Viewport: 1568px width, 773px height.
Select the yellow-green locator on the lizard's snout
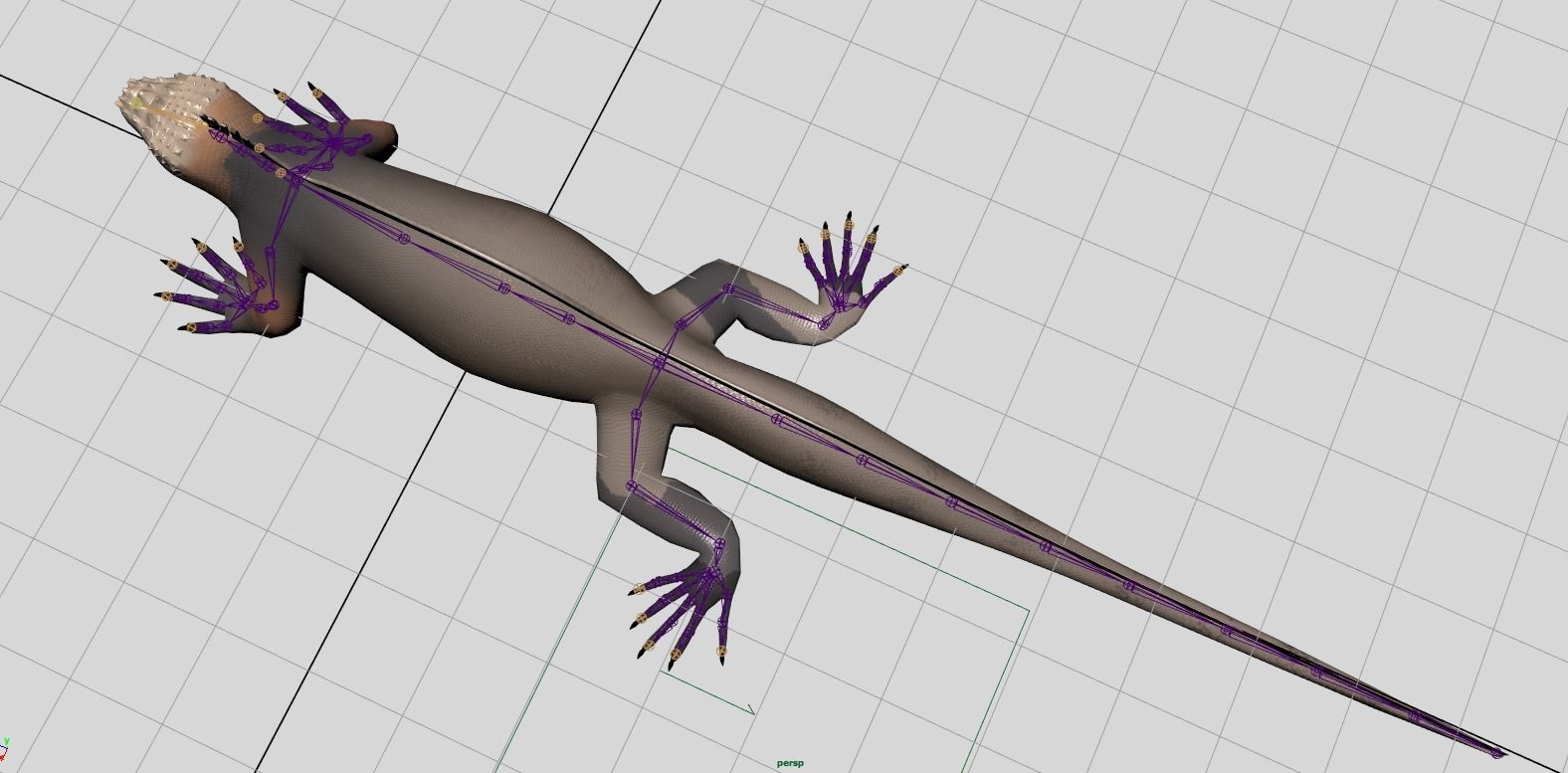[138, 100]
